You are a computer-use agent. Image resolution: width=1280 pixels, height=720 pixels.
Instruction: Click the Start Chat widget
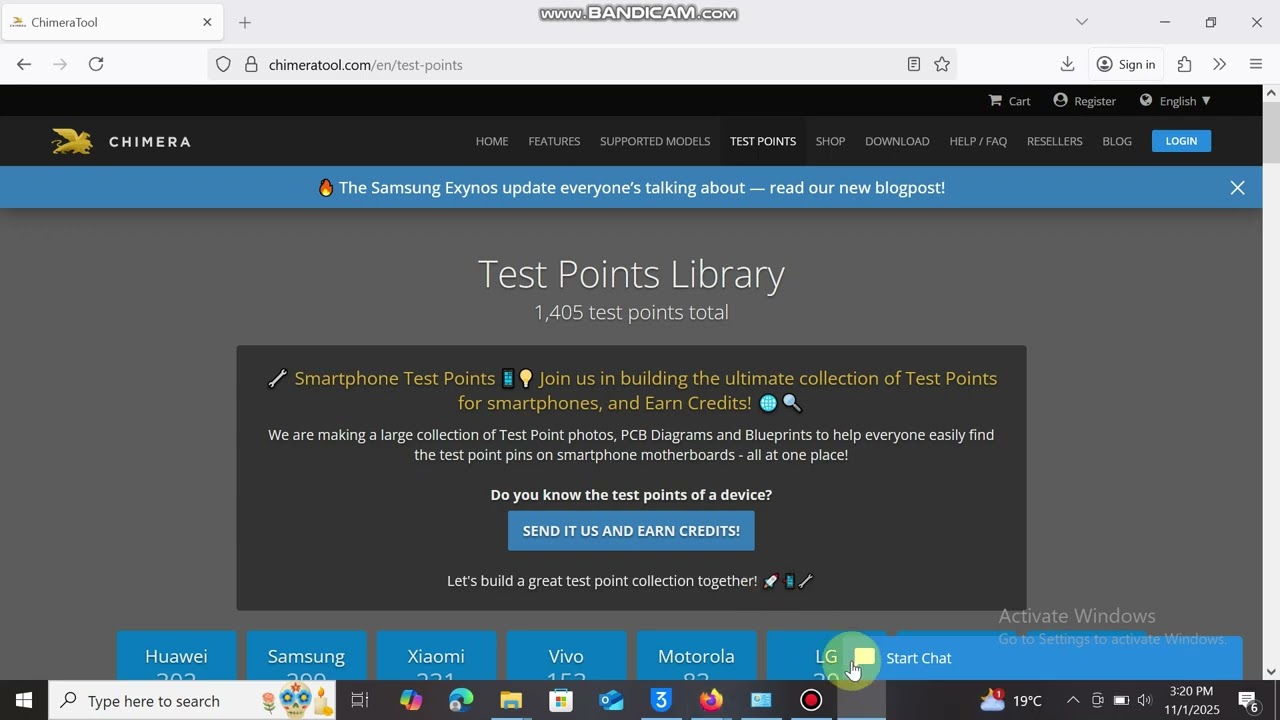pyautogui.click(x=1044, y=658)
